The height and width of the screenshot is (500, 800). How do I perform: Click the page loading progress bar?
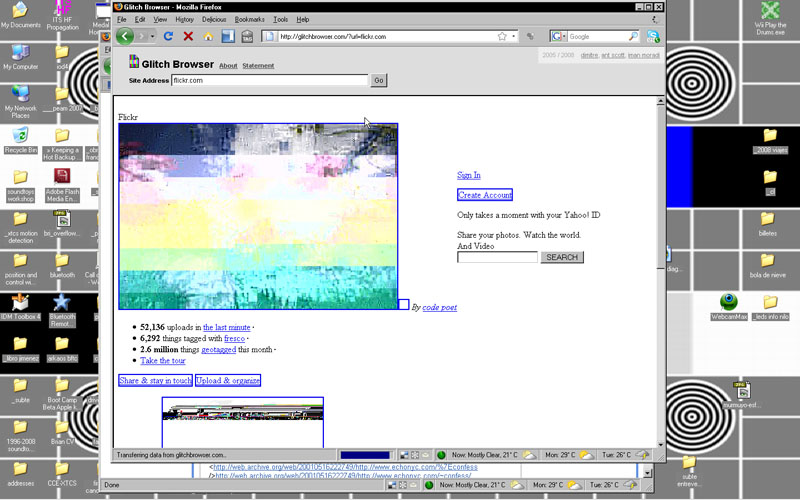[365, 455]
